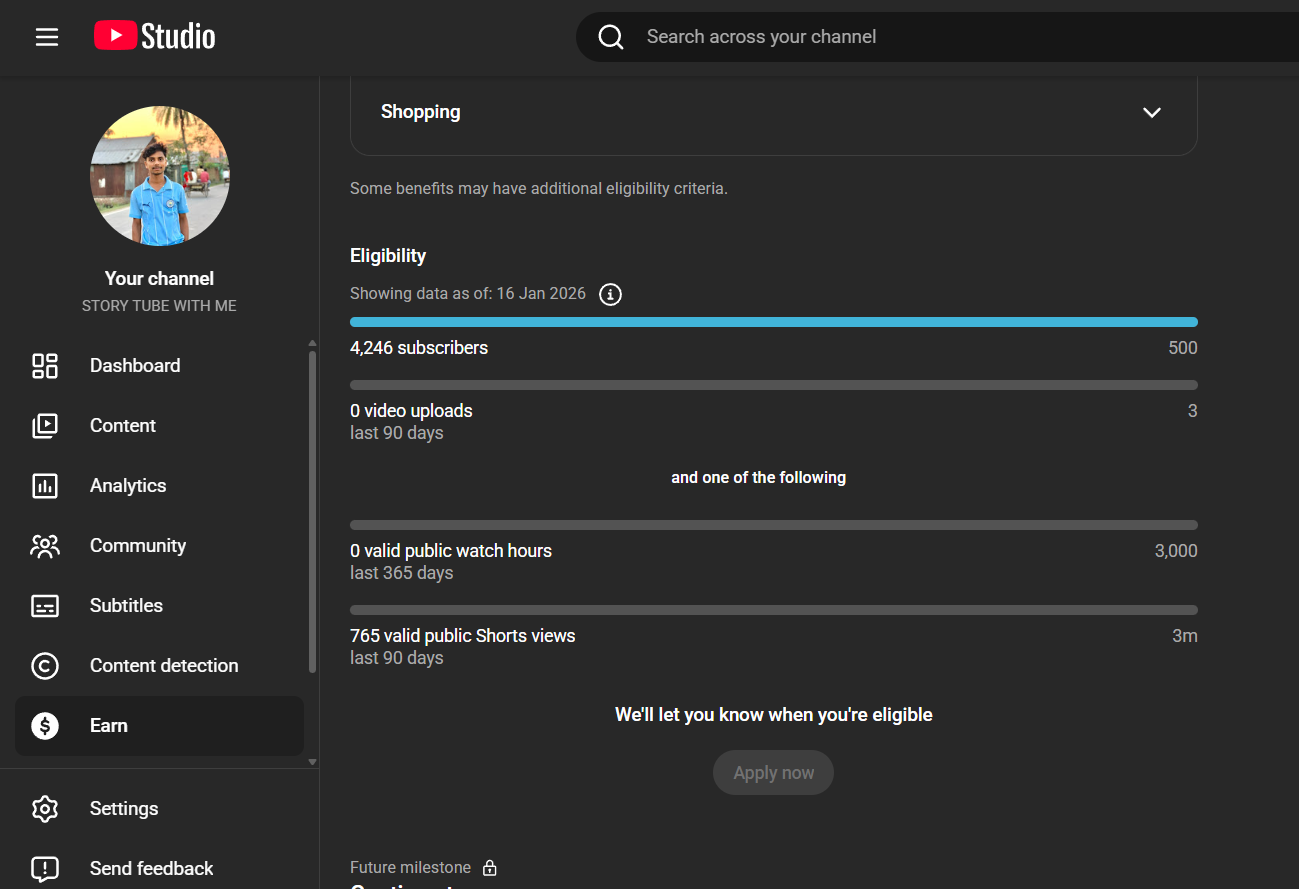Click the Send feedback icon

point(45,869)
